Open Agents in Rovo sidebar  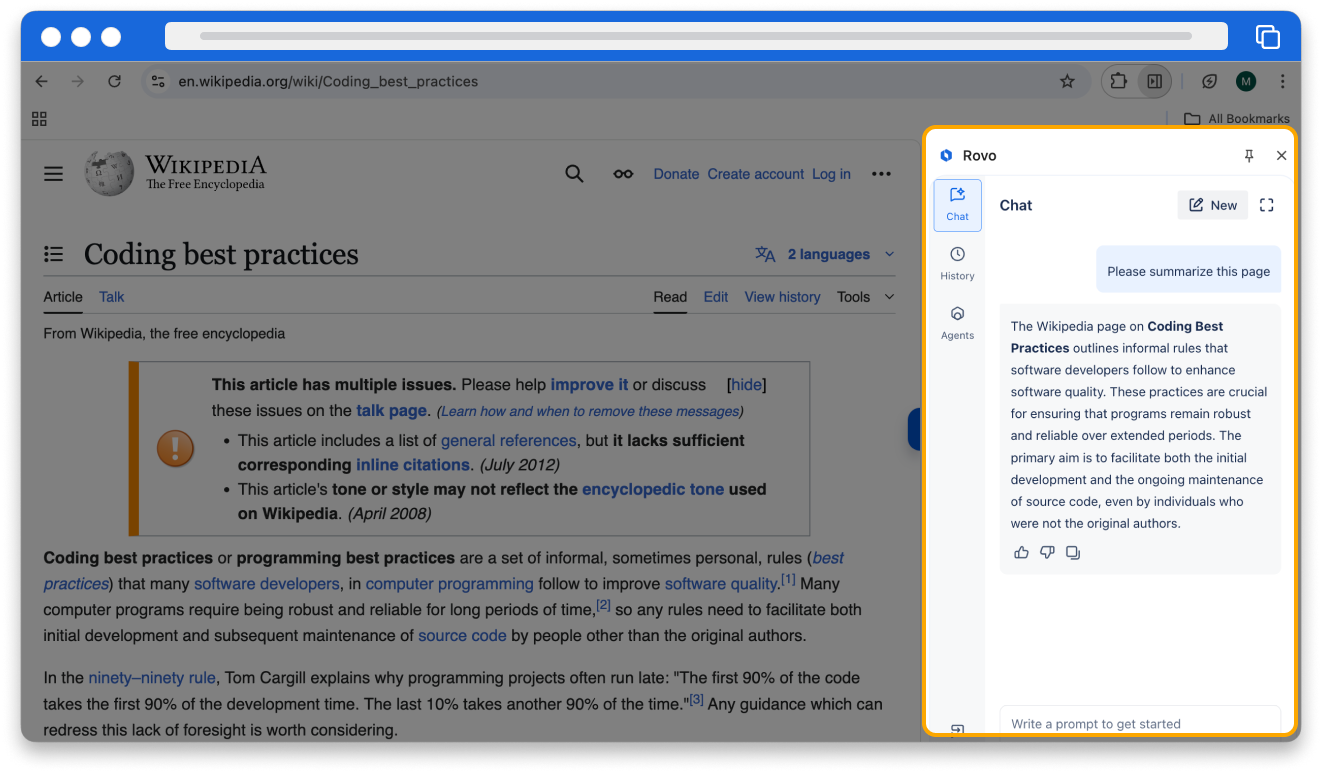[x=957, y=323]
